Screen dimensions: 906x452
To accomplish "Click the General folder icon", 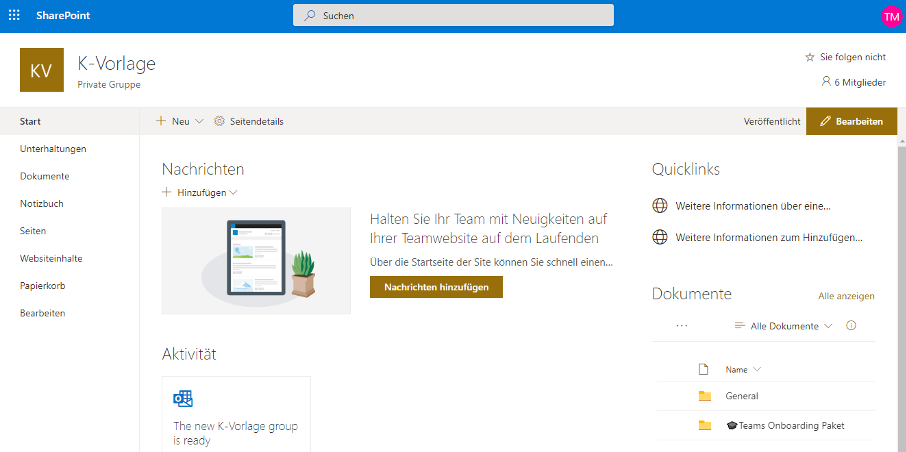I will [704, 396].
